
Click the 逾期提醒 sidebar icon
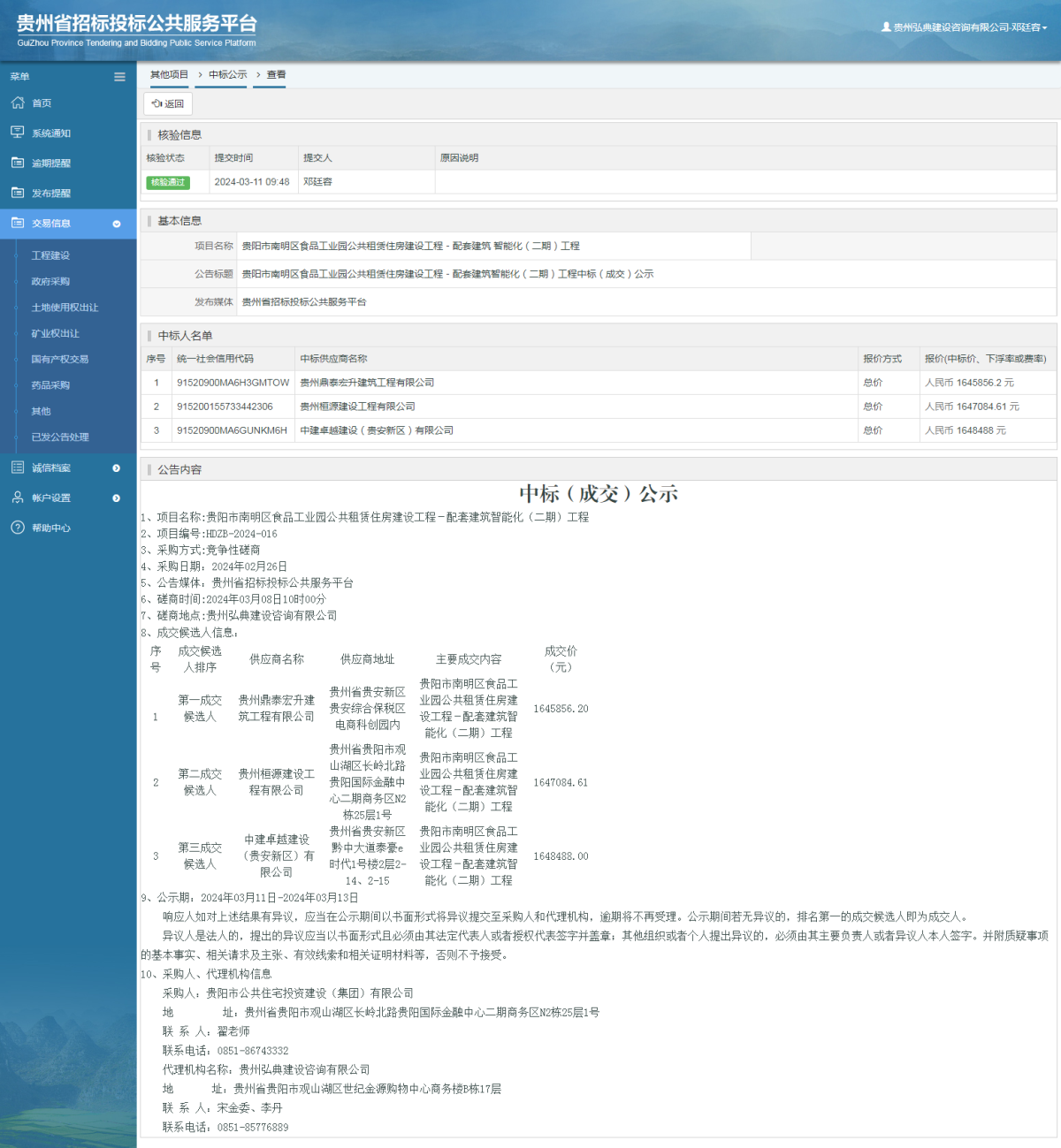pos(18,163)
